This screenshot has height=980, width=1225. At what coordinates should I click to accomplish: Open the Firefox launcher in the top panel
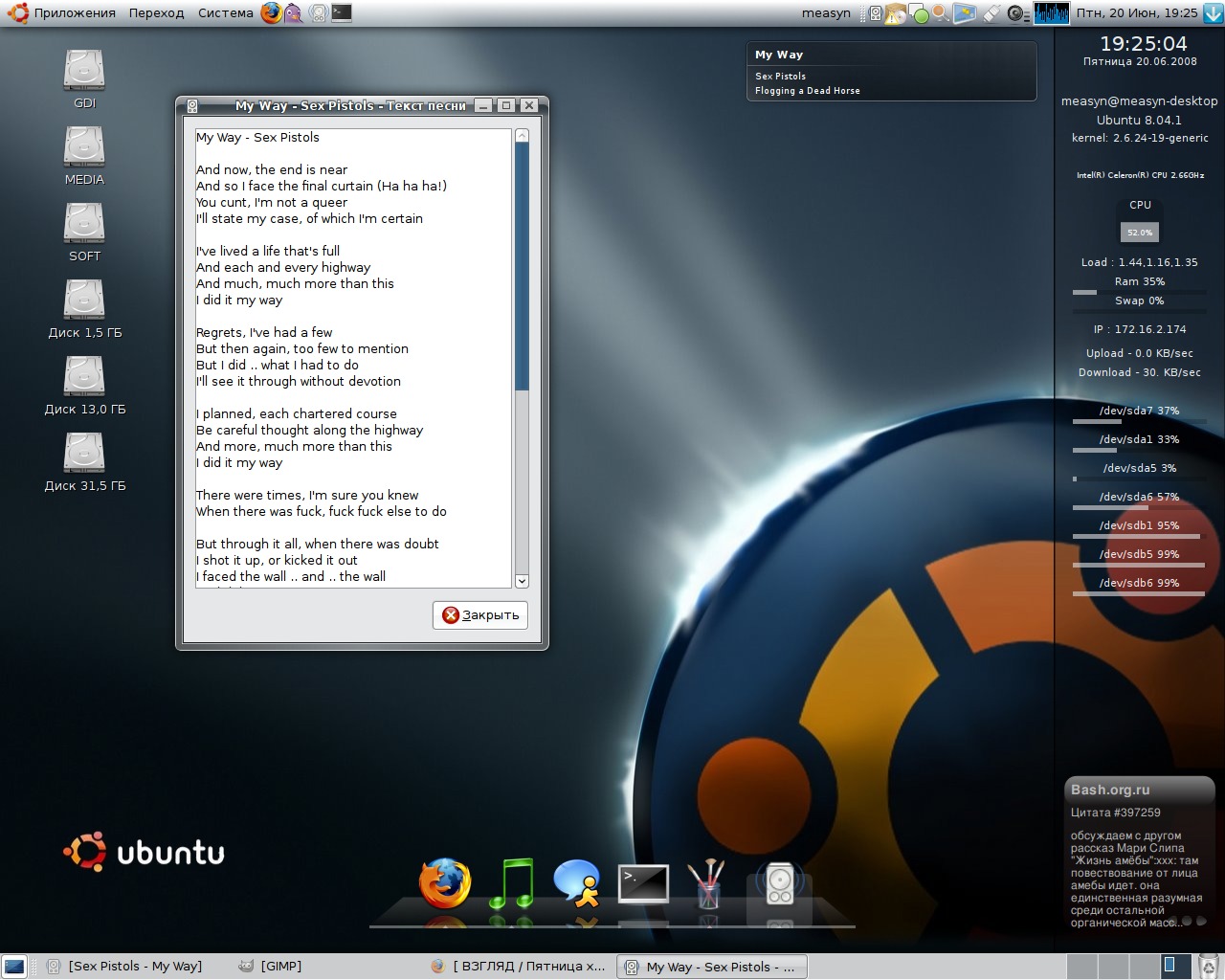coord(272,12)
